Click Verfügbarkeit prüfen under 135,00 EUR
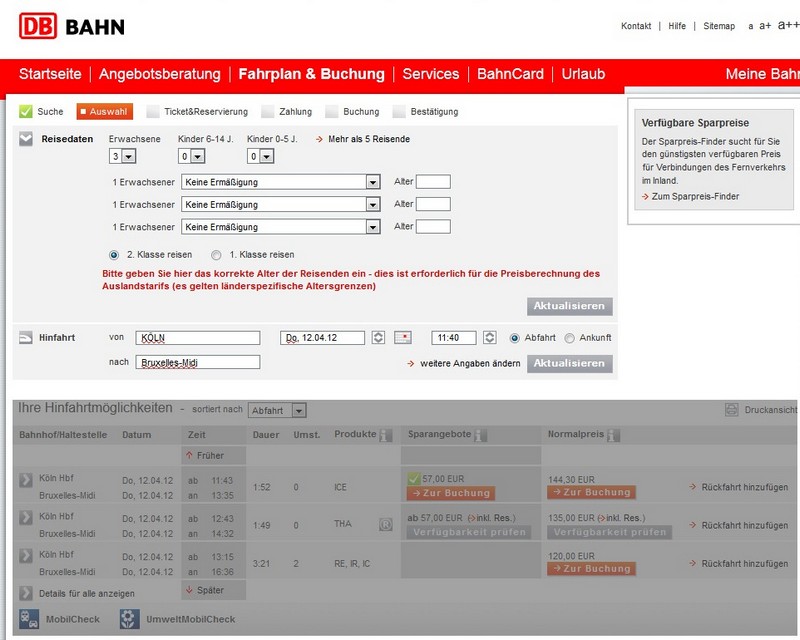The image size is (800, 640). (x=610, y=532)
